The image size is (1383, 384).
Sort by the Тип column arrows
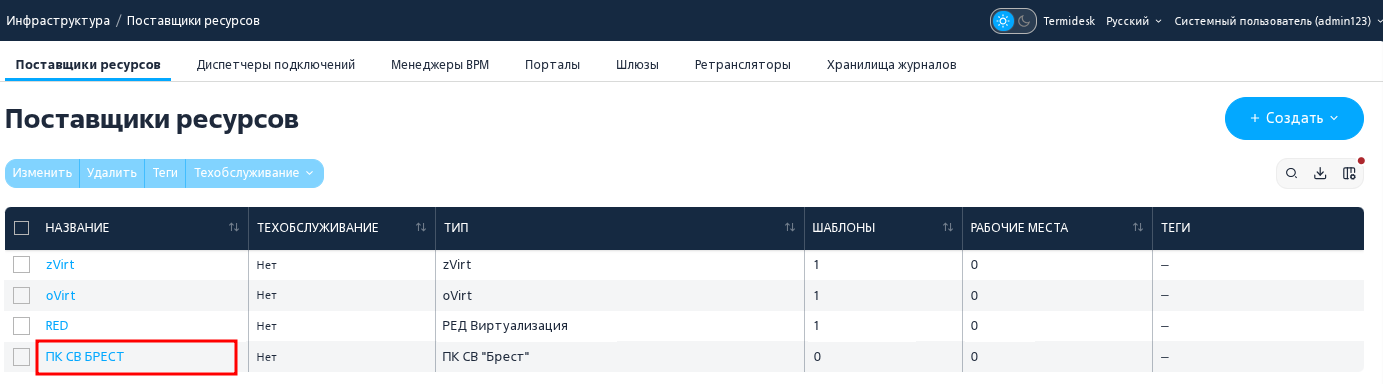click(790, 228)
